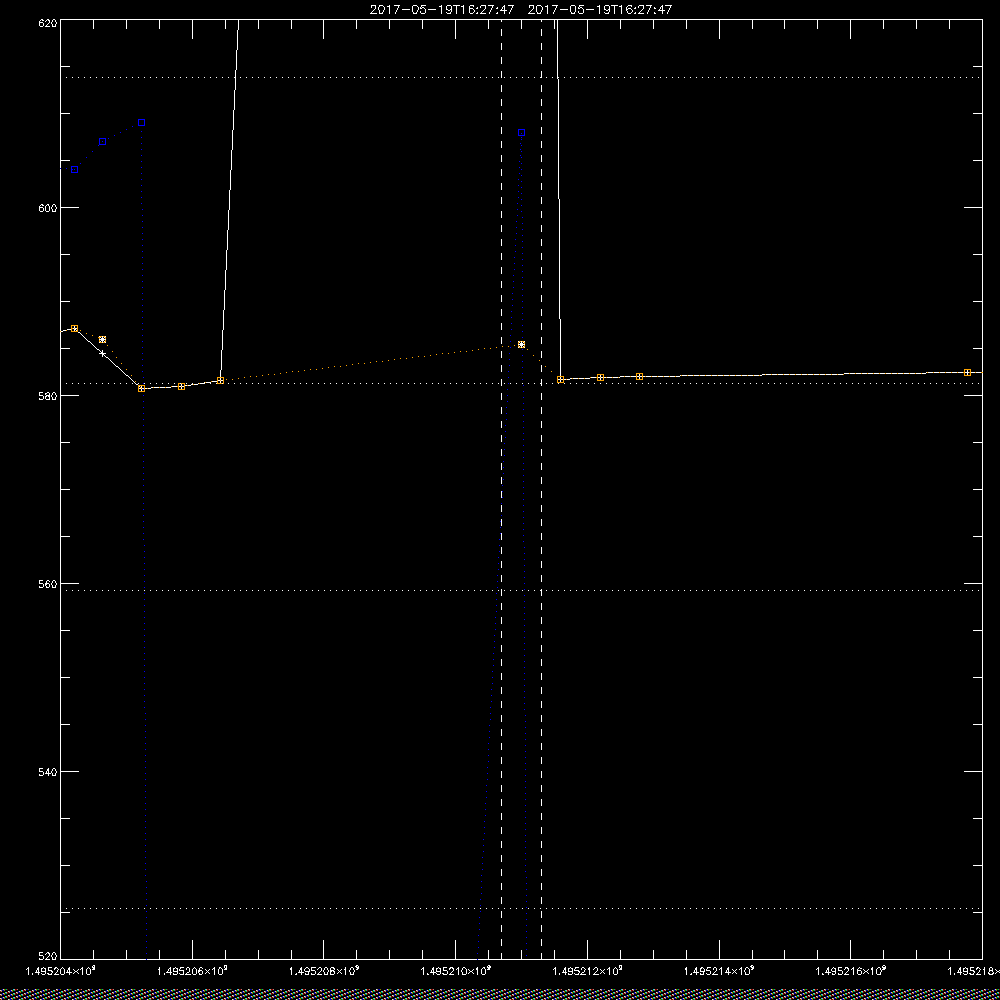
Task: Select the first orange marker at the left peak
Action: 75,328
